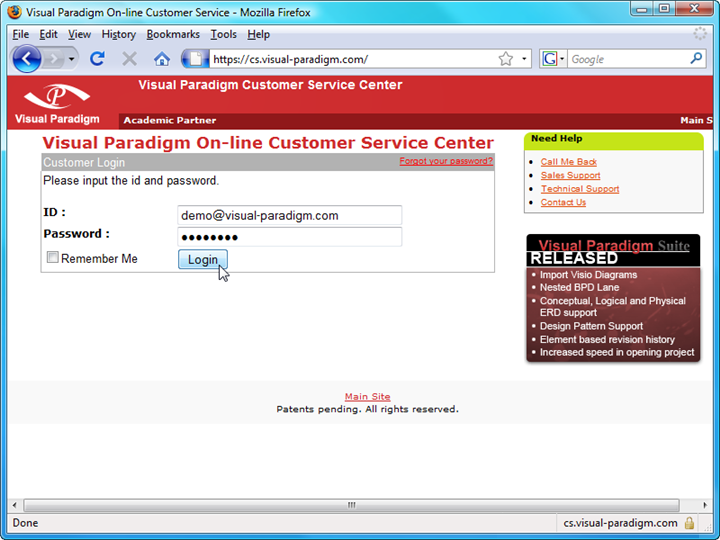Click the search magnifier icon
The image size is (720, 540).
(696, 58)
